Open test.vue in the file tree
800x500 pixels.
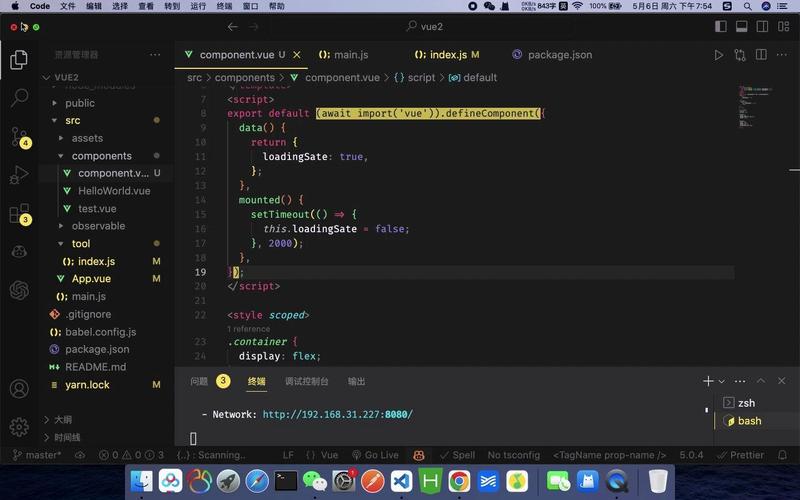click(97, 209)
